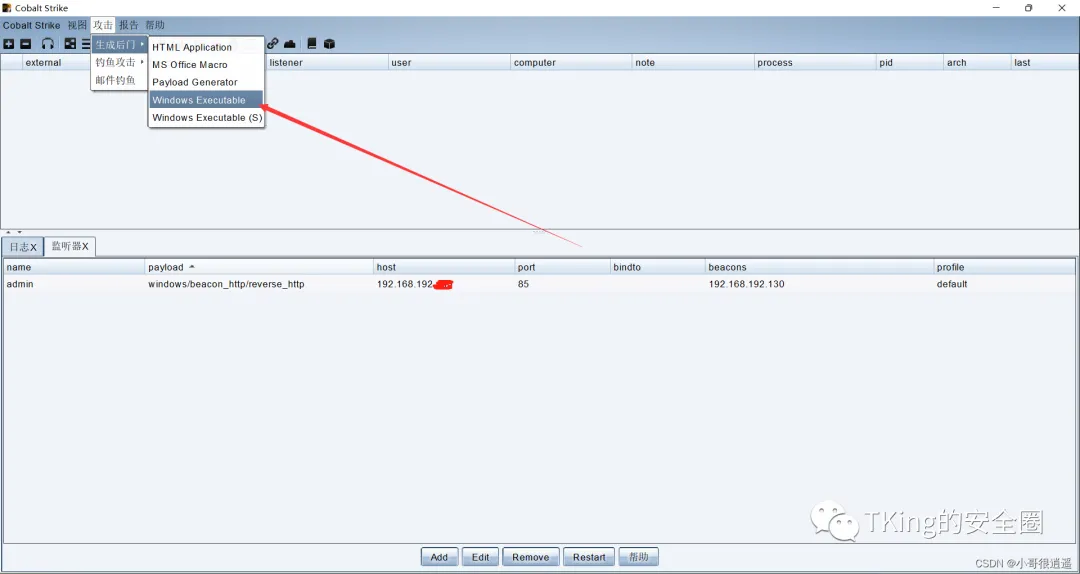Open the 视图 menu
1080x574 pixels.
(x=77, y=25)
